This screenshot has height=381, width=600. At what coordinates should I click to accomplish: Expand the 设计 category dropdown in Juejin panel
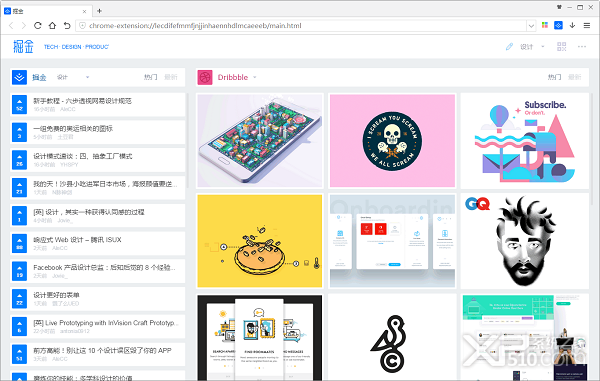tap(87, 77)
